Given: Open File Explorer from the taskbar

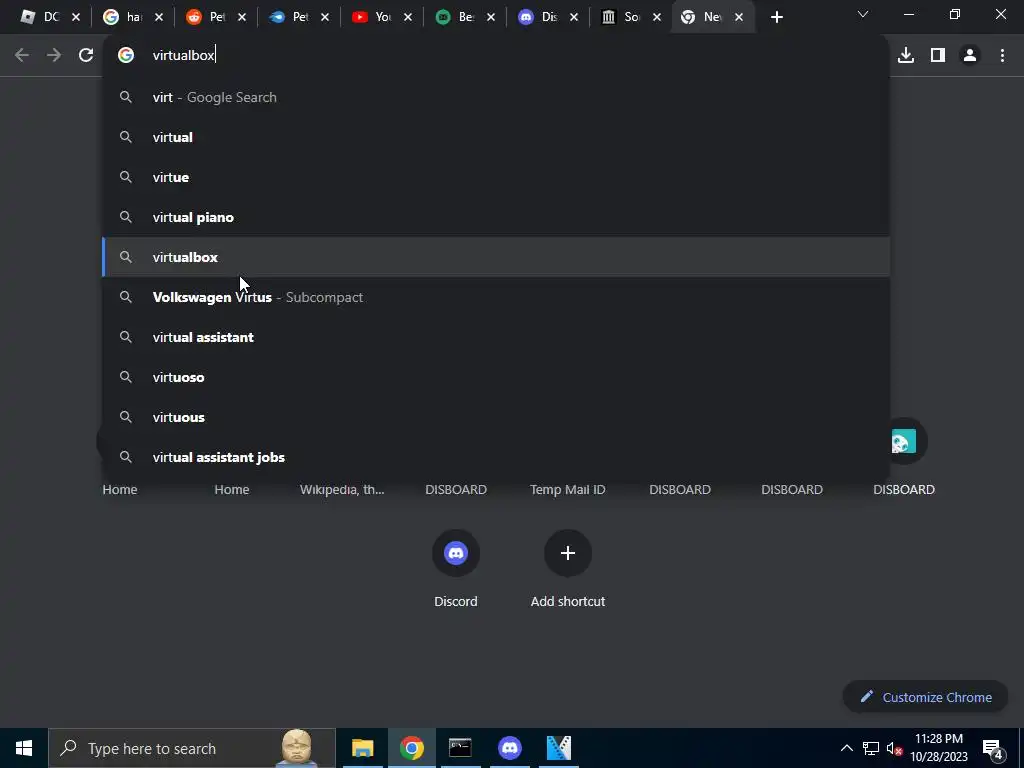Looking at the screenshot, I should (x=362, y=748).
